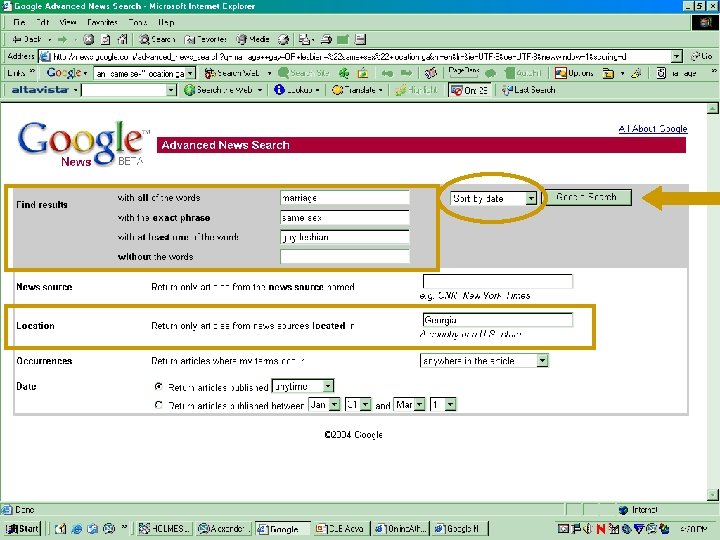Viewport: 720px width, 540px height.
Task: Click the Google Search button
Action: tap(586, 197)
